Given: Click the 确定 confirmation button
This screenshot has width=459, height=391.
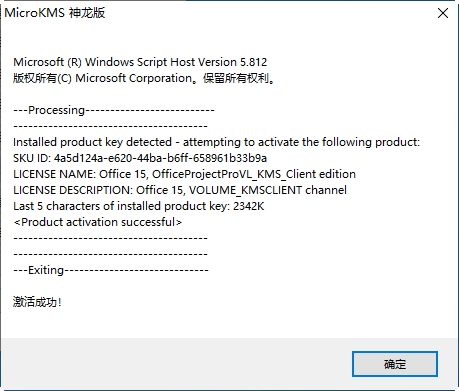Looking at the screenshot, I should point(395,364).
